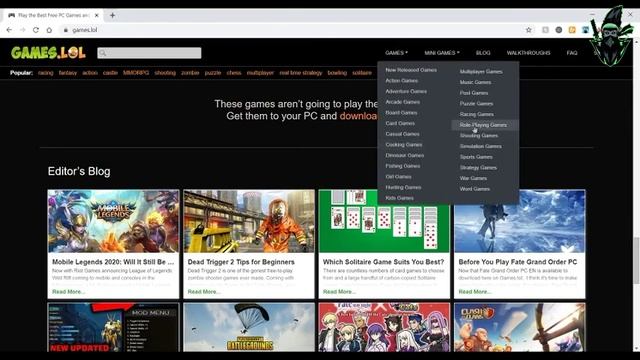This screenshot has height=360, width=640.
Task: Open Fate Grand Order blog thumbnail
Action: [x=520, y=222]
